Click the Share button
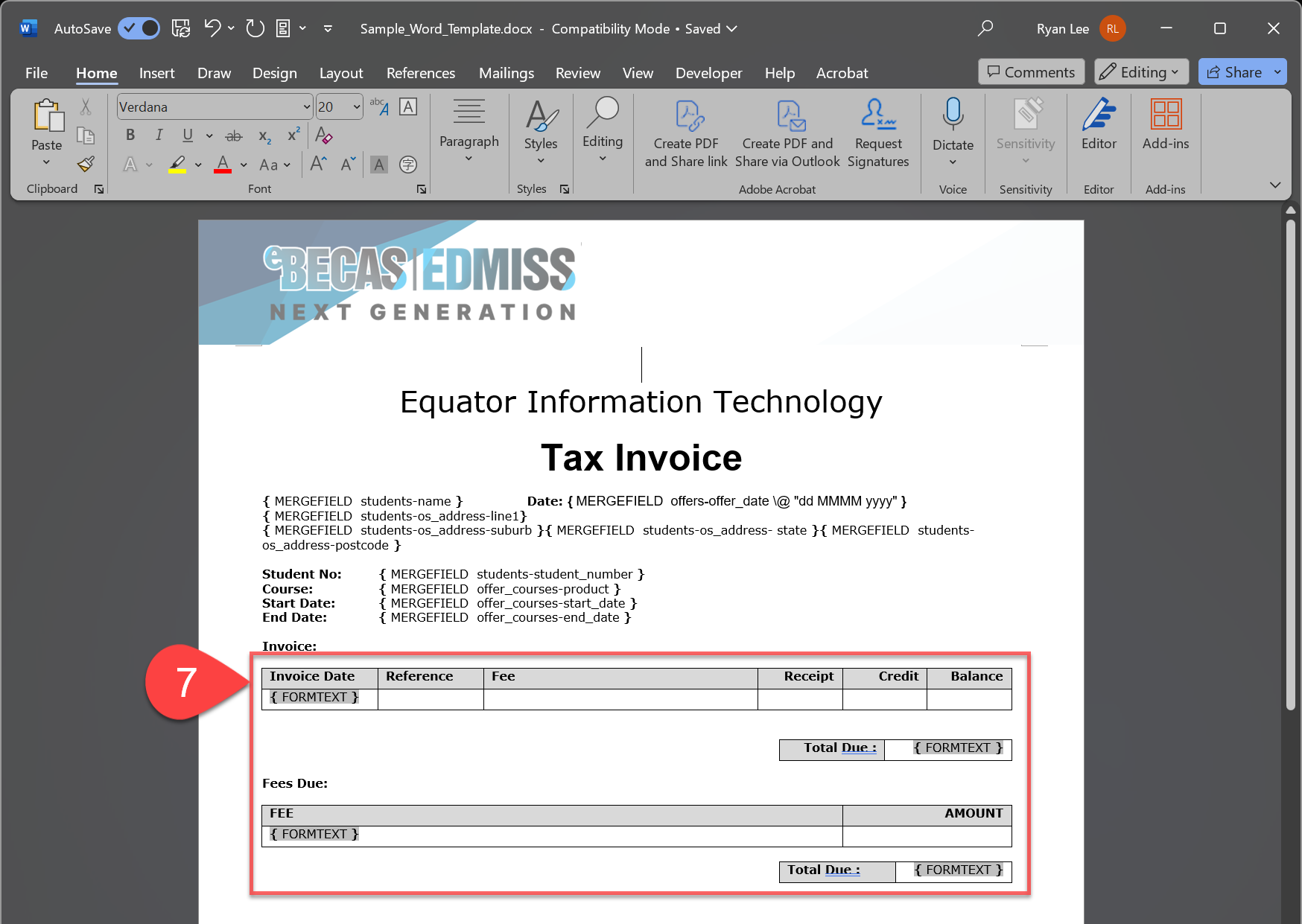The width and height of the screenshot is (1302, 924). pyautogui.click(x=1234, y=72)
